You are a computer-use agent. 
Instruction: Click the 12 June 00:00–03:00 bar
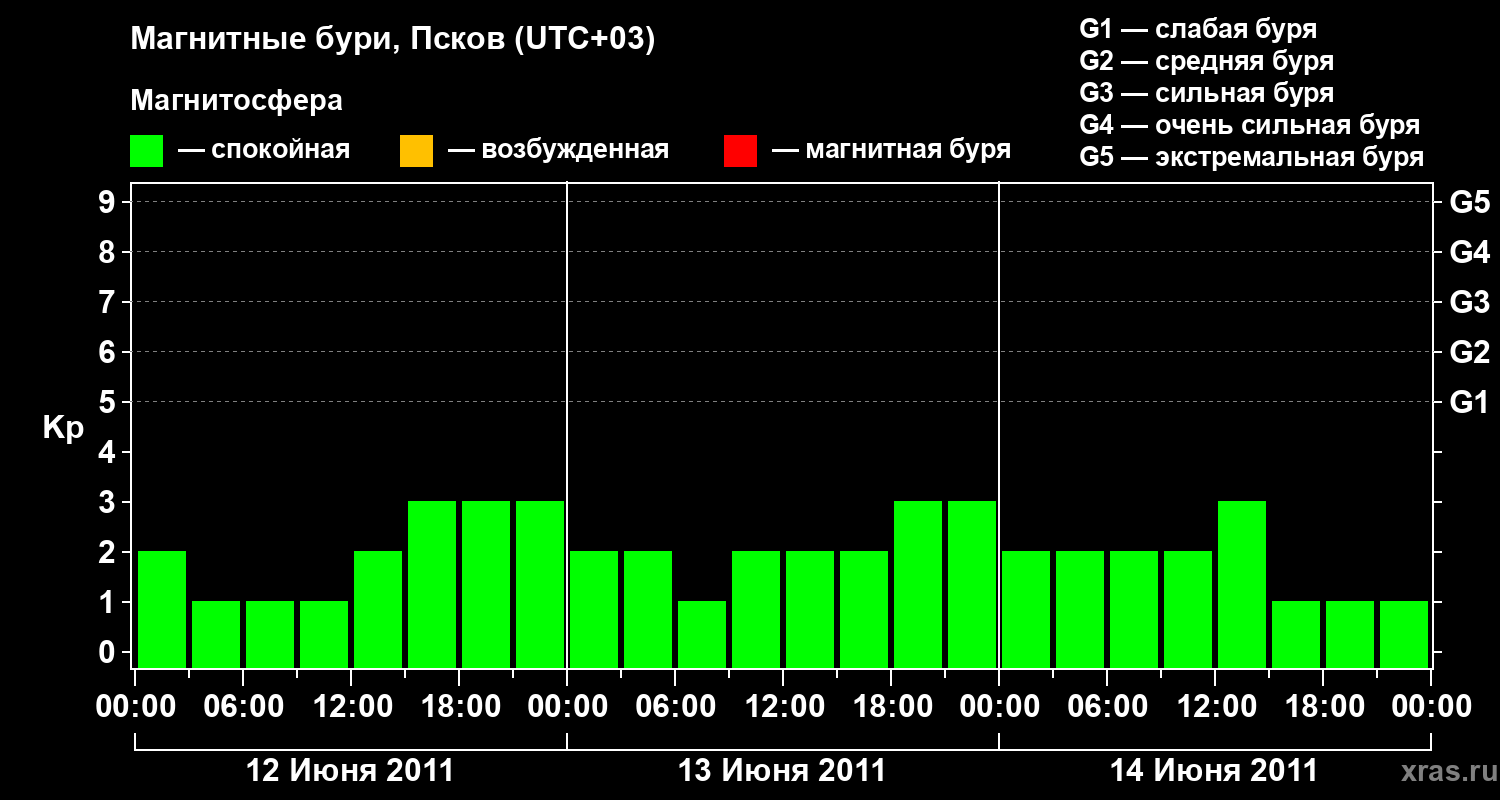(x=162, y=609)
